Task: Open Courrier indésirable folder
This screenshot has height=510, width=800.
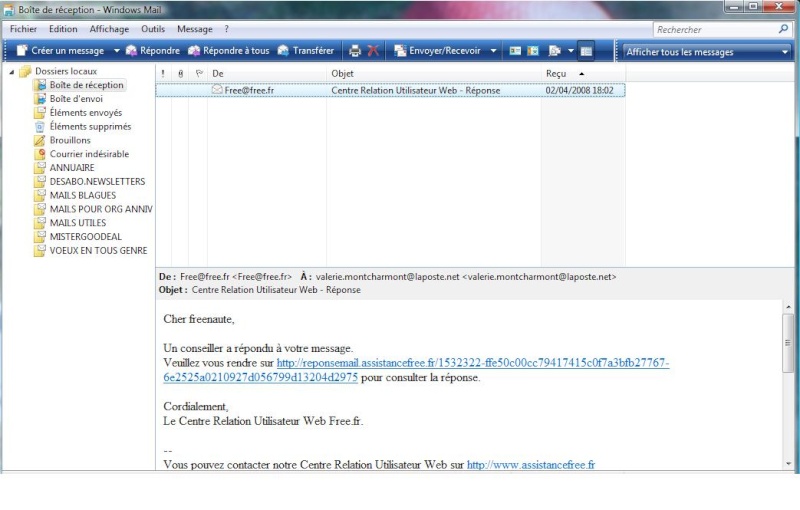Action: (89, 154)
